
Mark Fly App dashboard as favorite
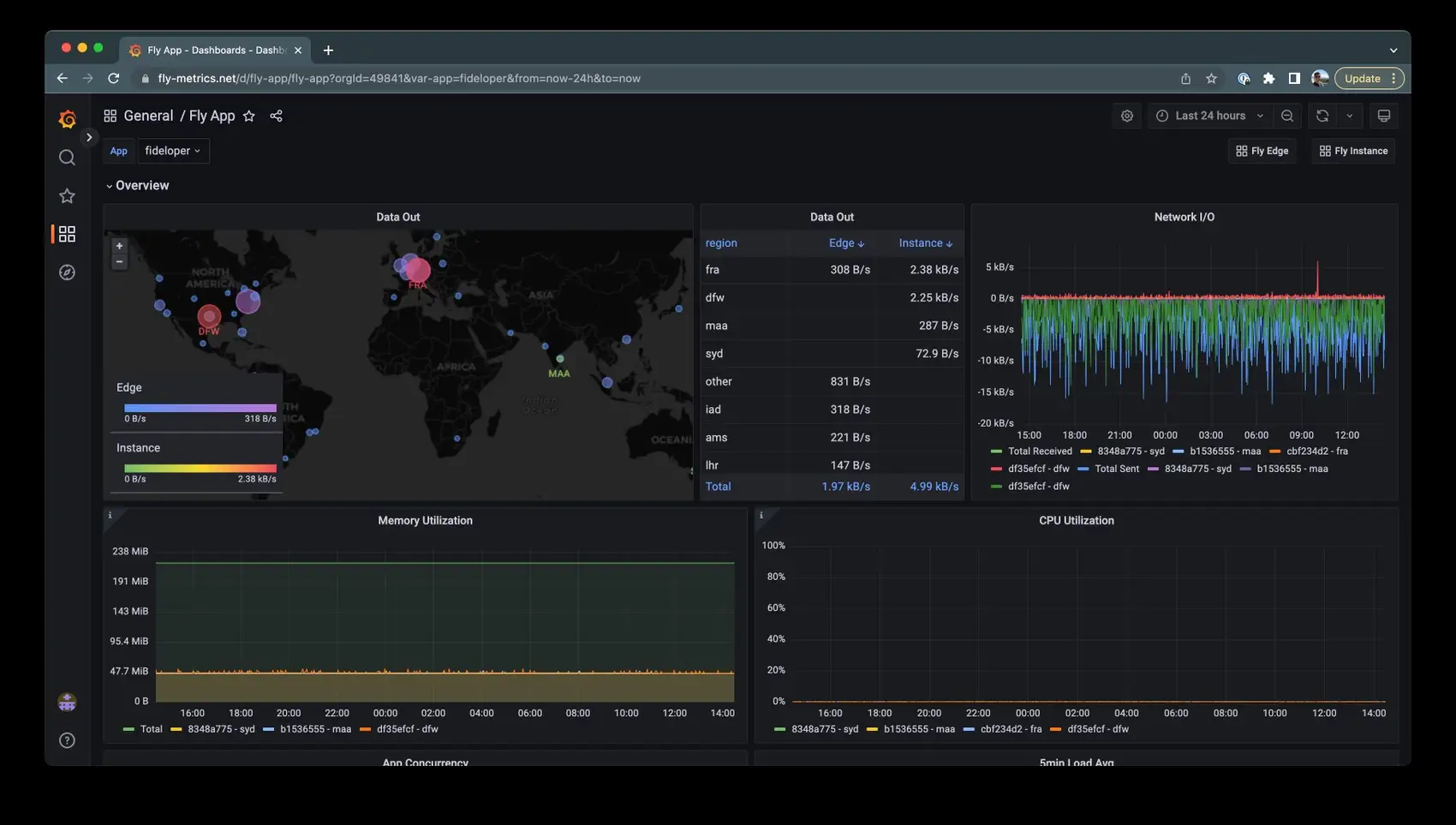pyautogui.click(x=249, y=116)
